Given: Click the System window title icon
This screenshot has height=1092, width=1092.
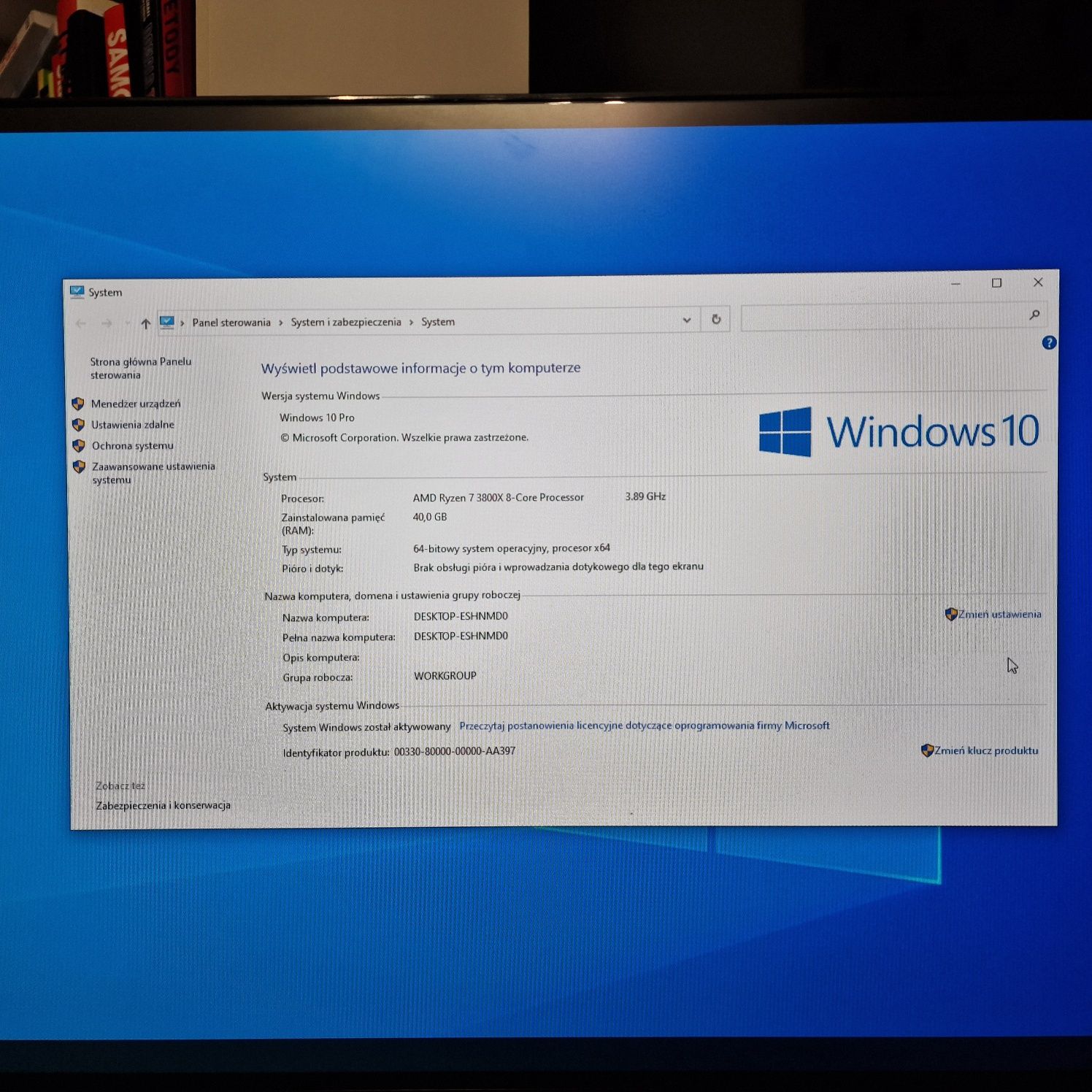Looking at the screenshot, I should [77, 292].
